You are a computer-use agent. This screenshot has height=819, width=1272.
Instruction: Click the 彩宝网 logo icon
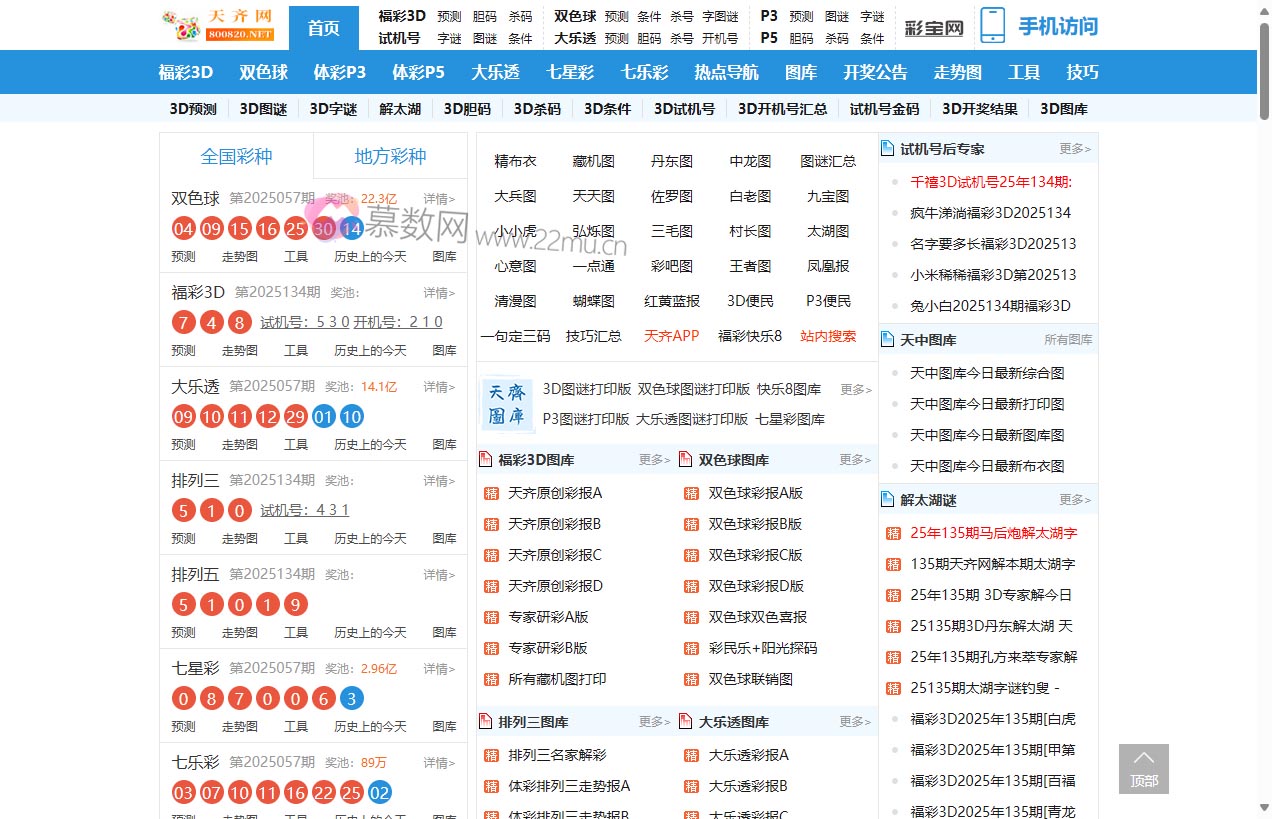pyautogui.click(x=936, y=26)
